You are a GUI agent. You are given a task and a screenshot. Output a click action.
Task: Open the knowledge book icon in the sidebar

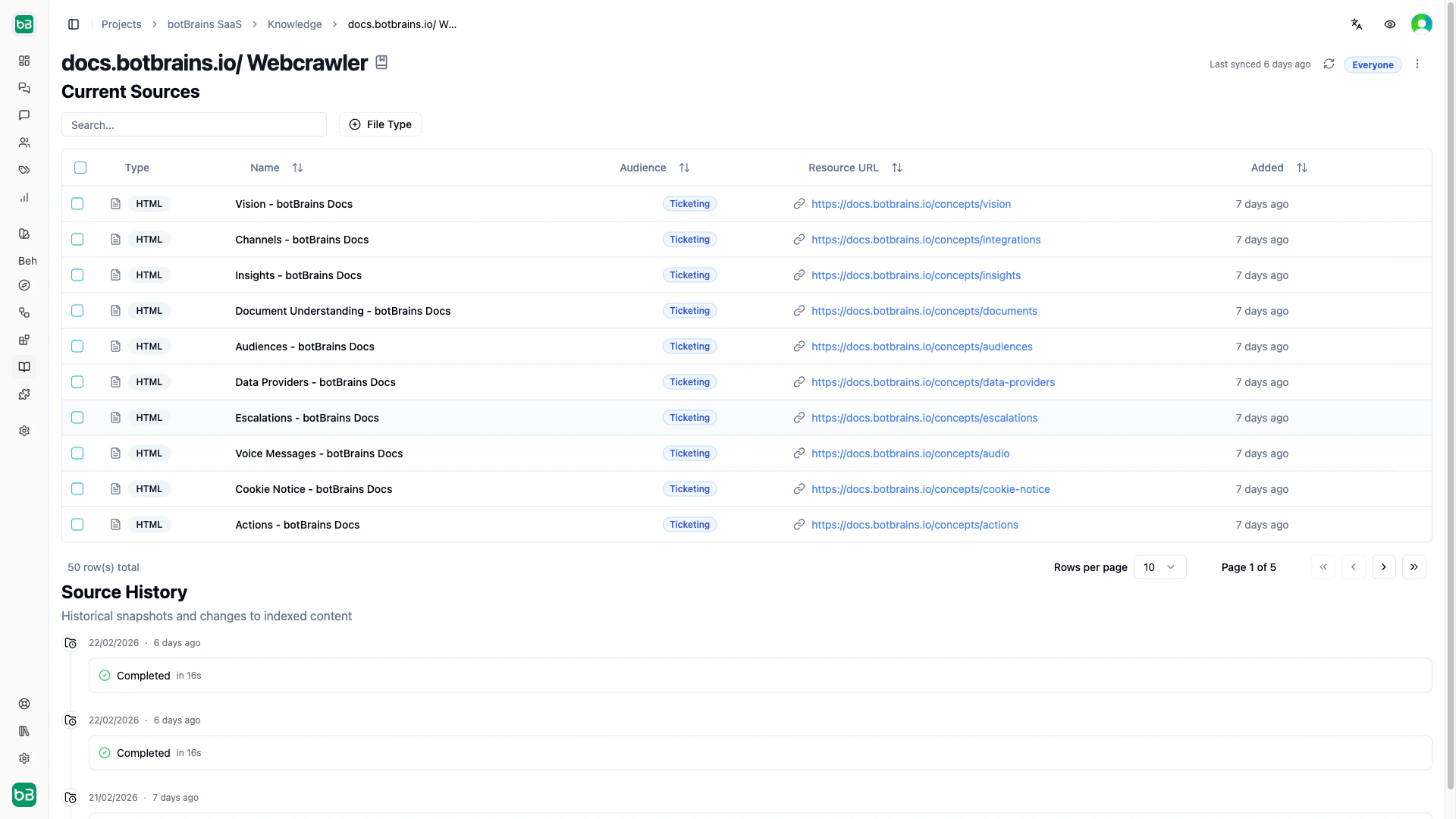[24, 367]
